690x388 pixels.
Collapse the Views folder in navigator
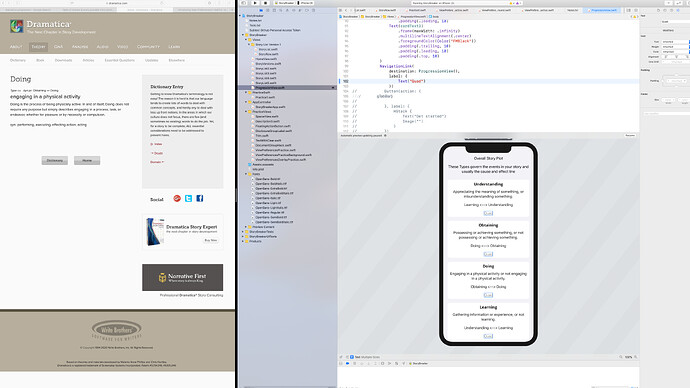246,40
